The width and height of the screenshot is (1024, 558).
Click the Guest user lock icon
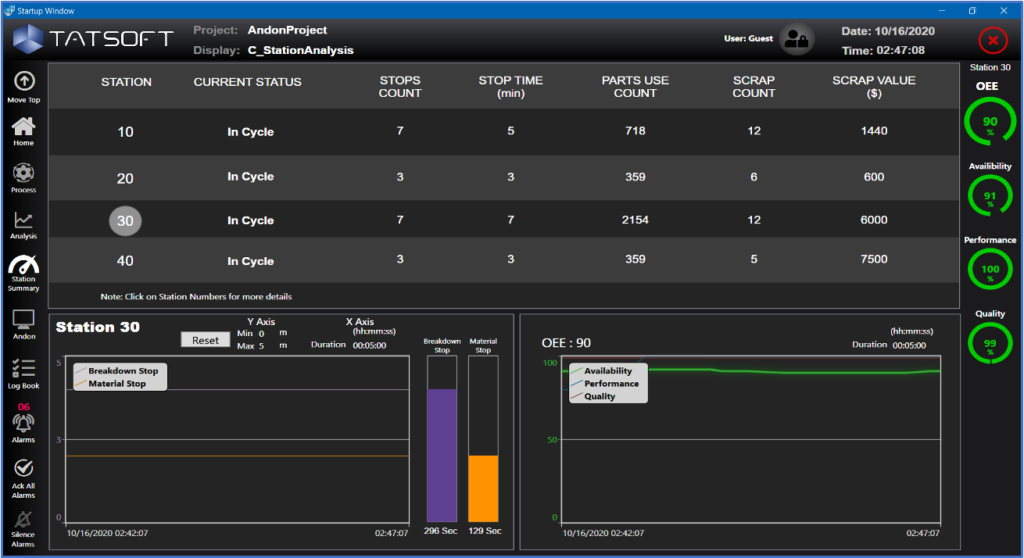(x=796, y=40)
